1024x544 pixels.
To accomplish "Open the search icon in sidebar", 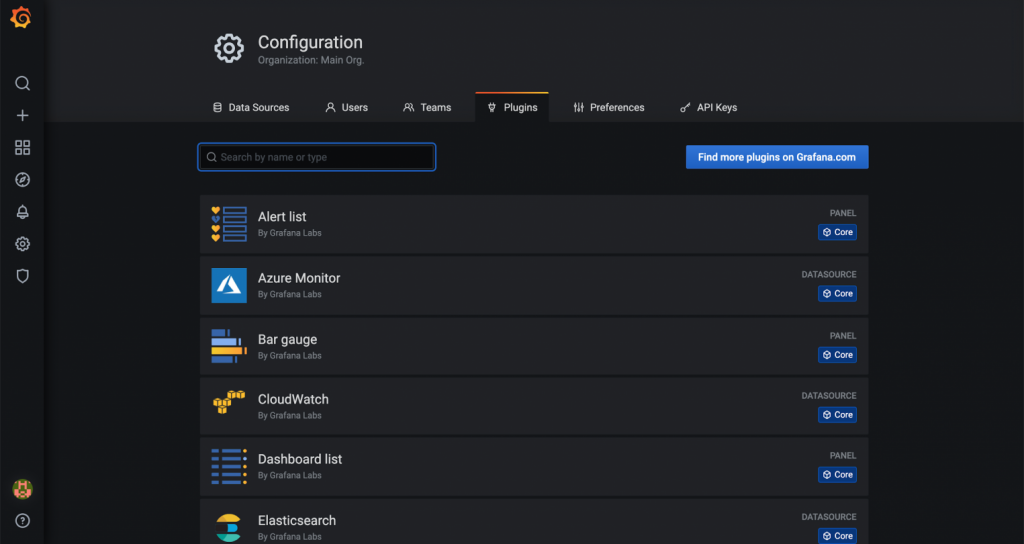I will [x=22, y=83].
